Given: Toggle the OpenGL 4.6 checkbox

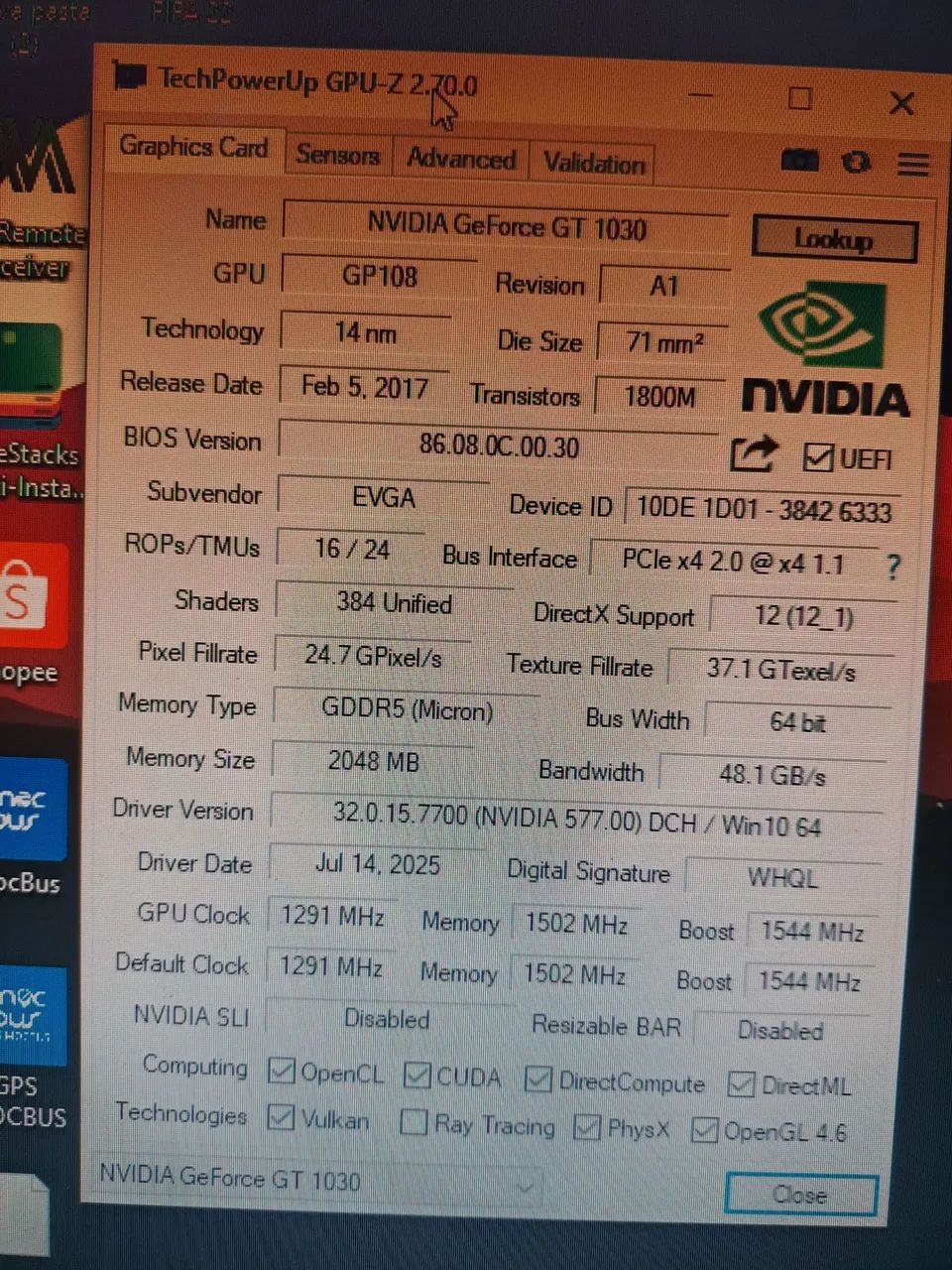Looking at the screenshot, I should point(704,1129).
